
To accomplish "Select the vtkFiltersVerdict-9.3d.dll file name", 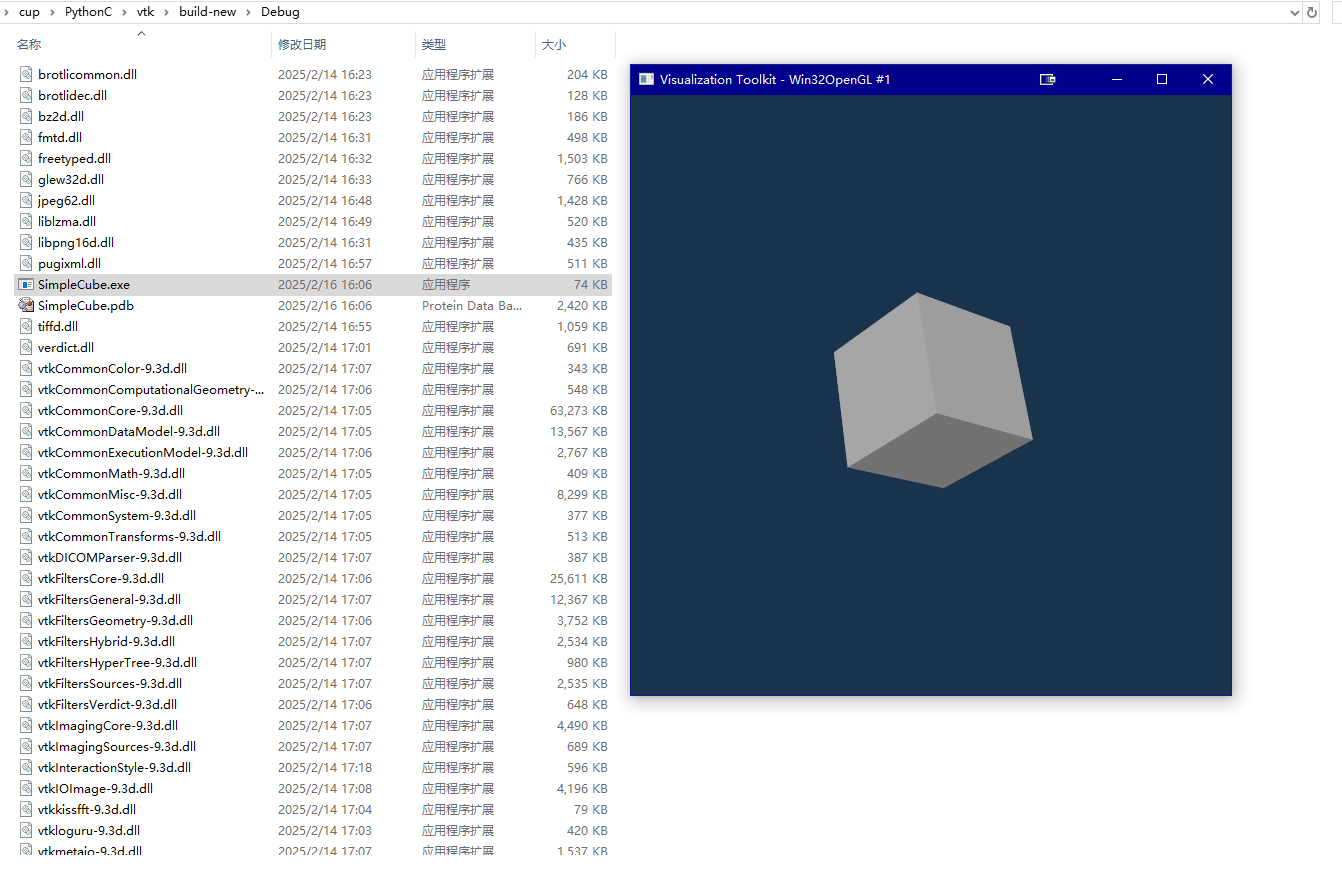I will (107, 704).
